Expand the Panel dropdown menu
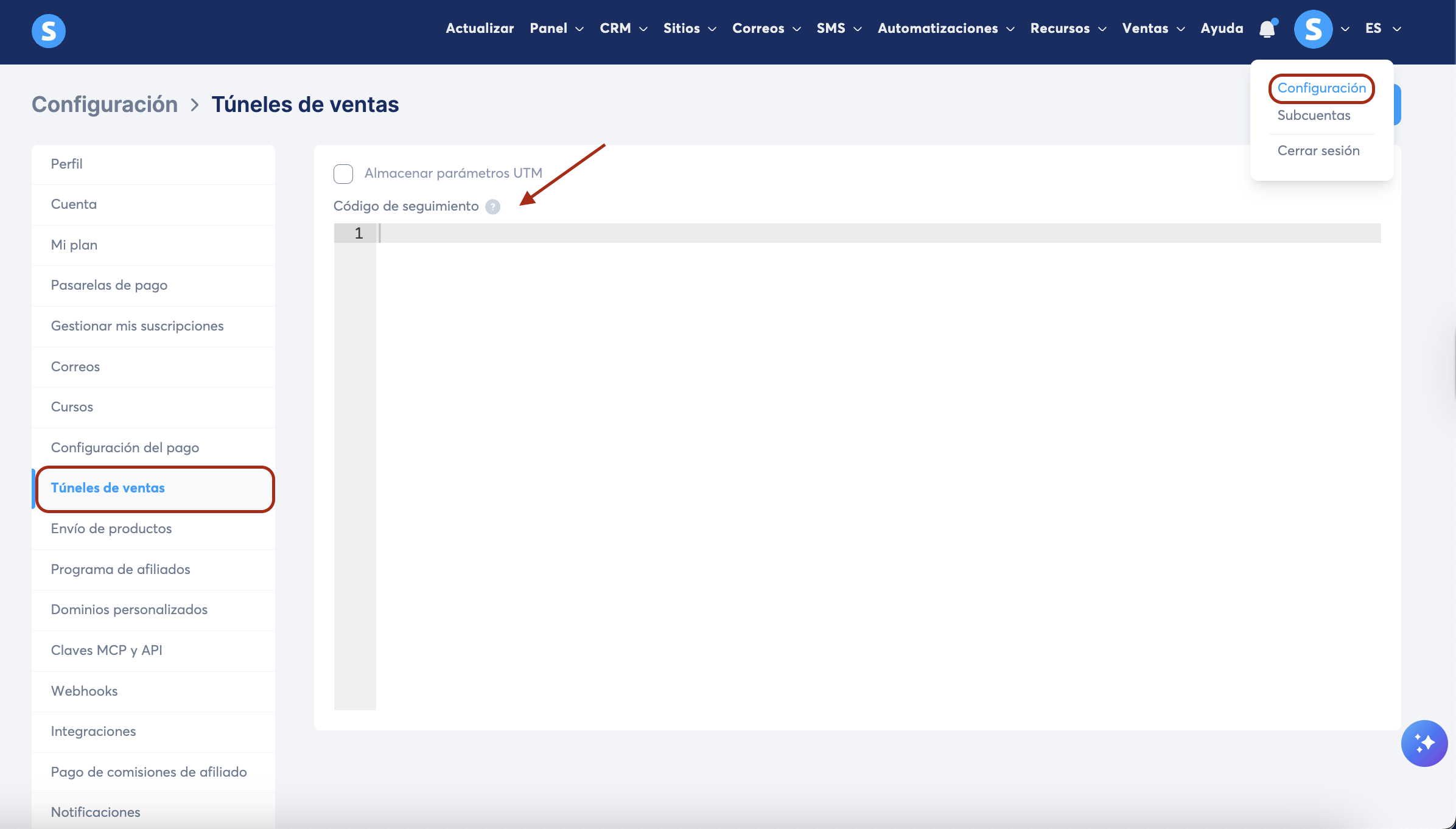The height and width of the screenshot is (829, 1456). point(556,29)
